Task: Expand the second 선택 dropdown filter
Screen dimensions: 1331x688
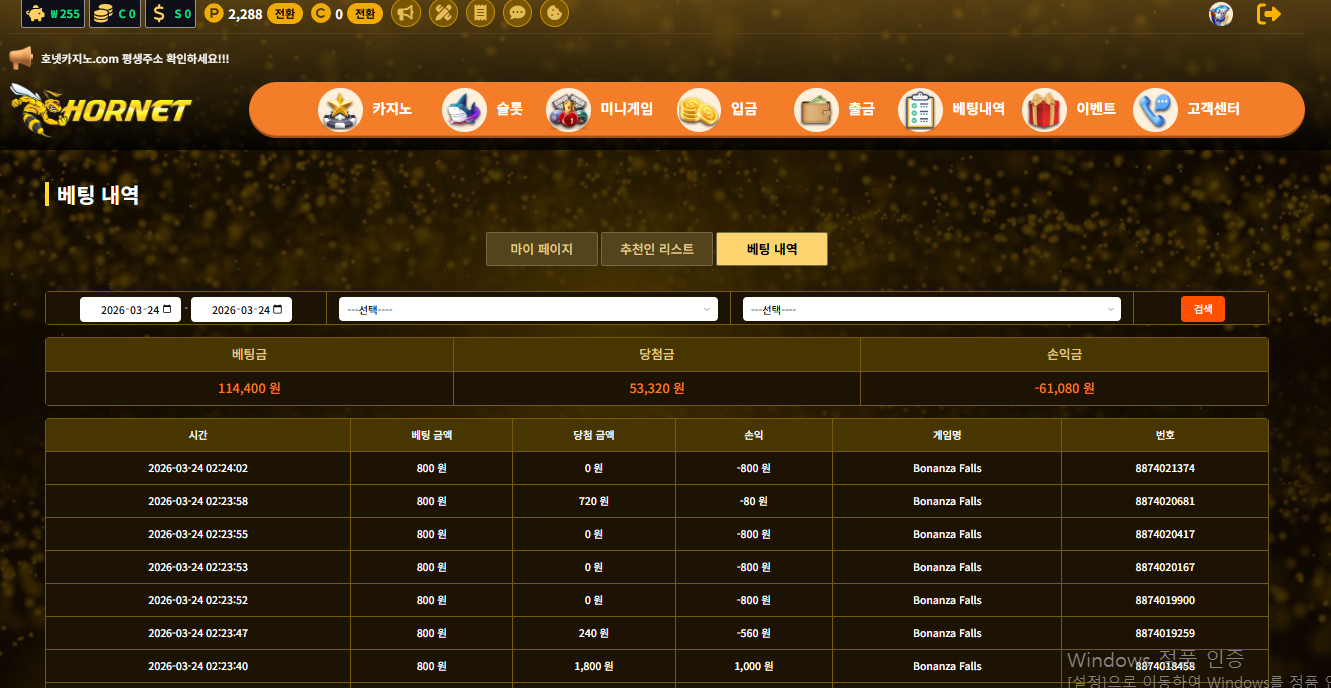Action: pyautogui.click(x=931, y=310)
